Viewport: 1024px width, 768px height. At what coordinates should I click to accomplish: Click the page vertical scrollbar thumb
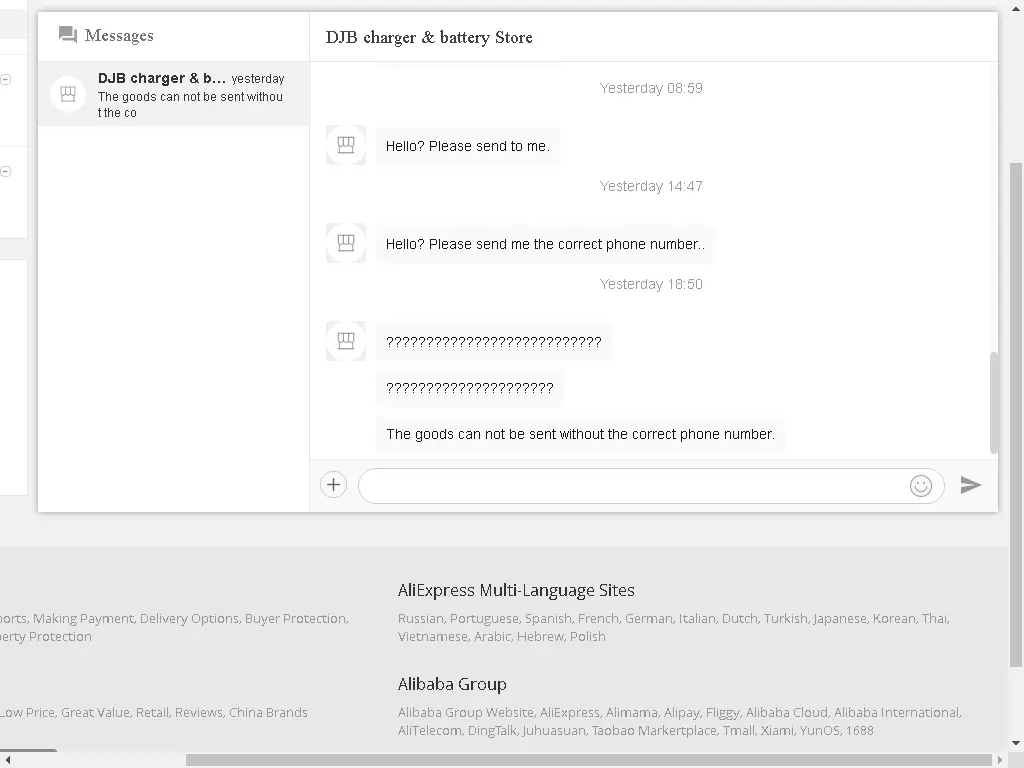tap(1016, 415)
